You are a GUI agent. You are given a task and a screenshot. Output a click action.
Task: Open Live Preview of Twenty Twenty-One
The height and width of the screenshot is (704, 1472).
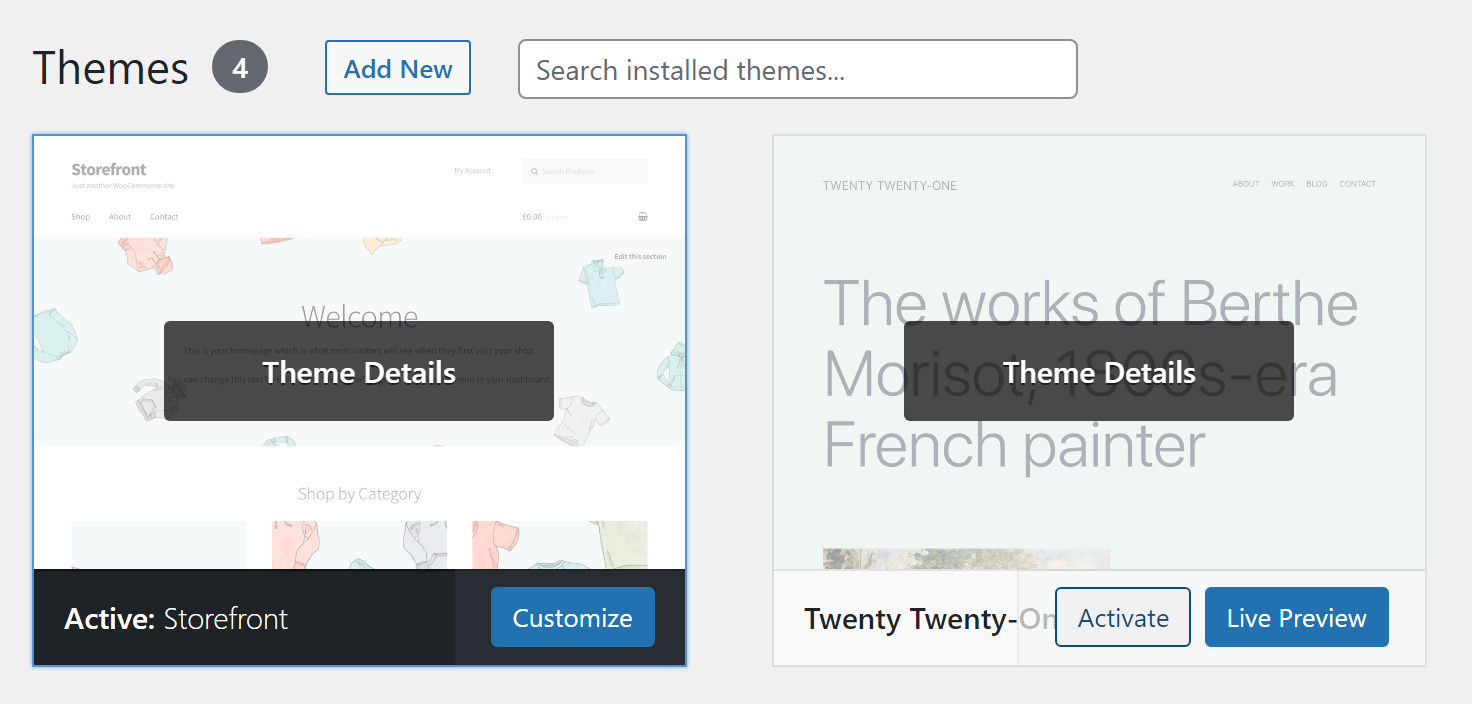pos(1297,617)
